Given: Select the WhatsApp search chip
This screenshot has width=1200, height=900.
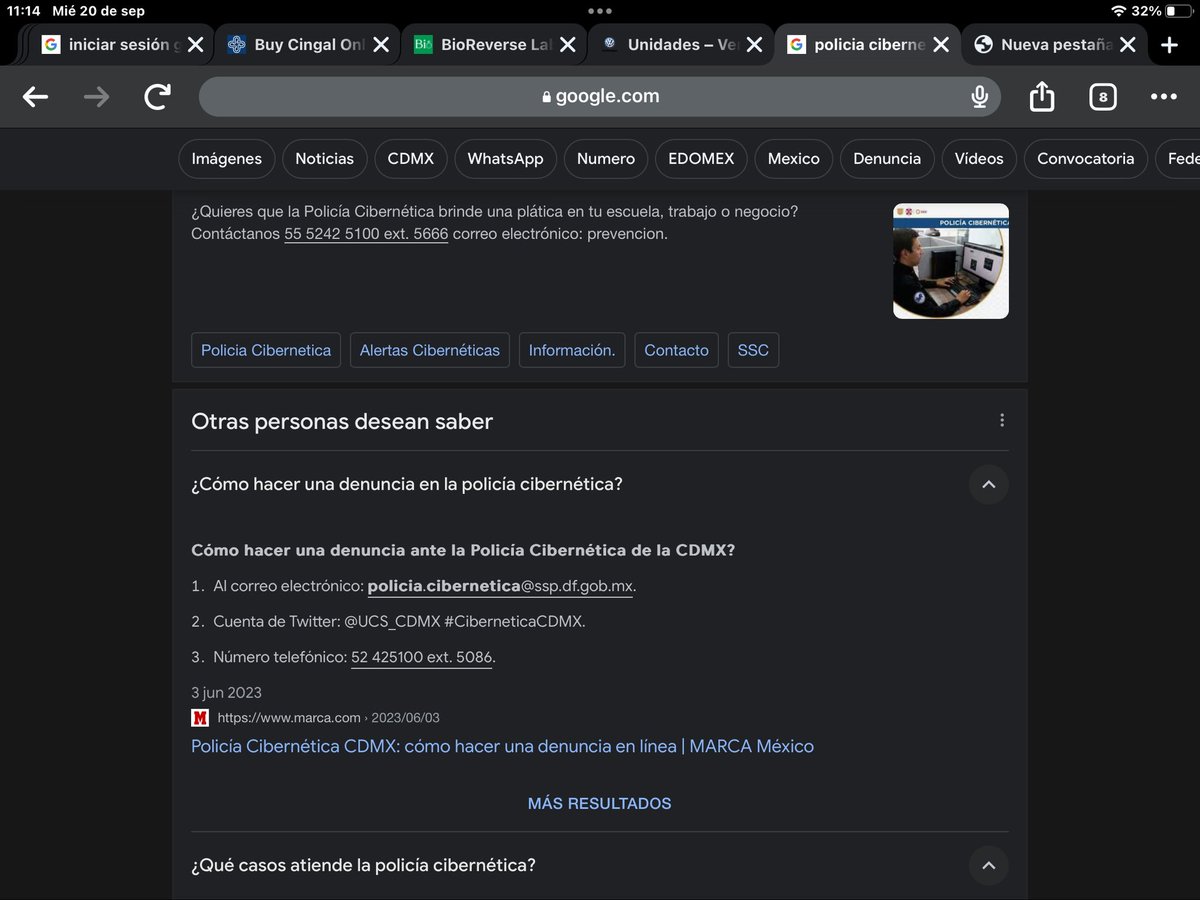Looking at the screenshot, I should click(505, 158).
